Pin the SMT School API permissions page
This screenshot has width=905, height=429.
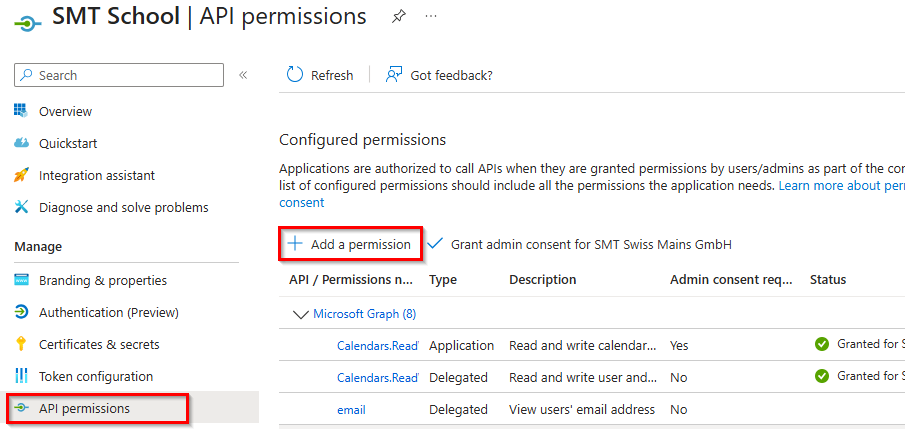point(399,17)
